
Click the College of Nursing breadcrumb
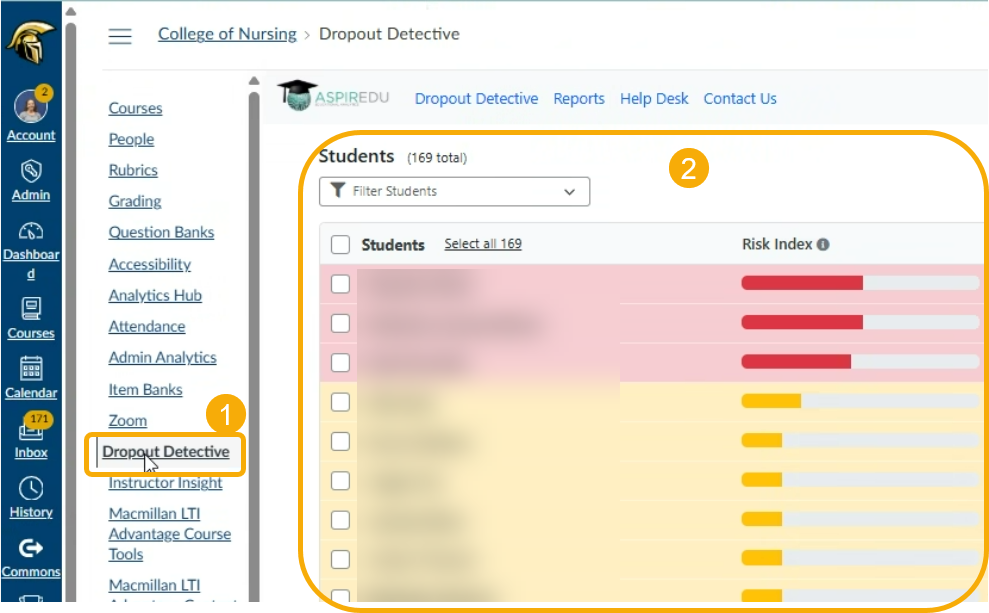coord(227,34)
